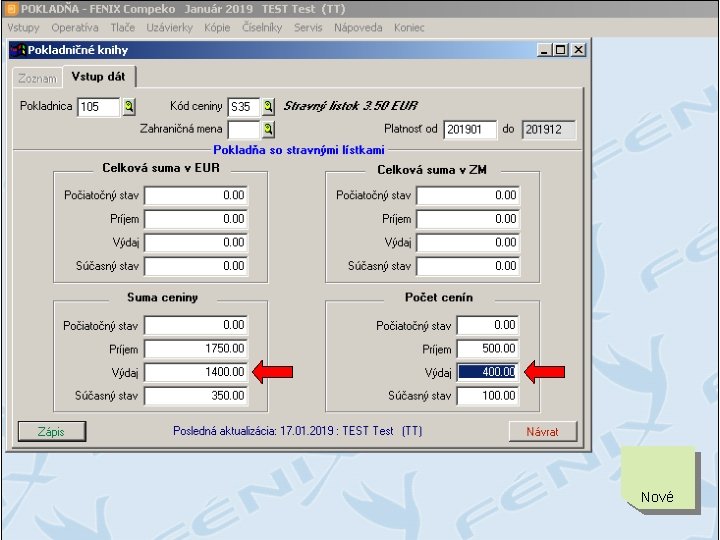This screenshot has height=540, width=720.
Task: Switch to the Zoznam tab
Action: click(x=37, y=79)
